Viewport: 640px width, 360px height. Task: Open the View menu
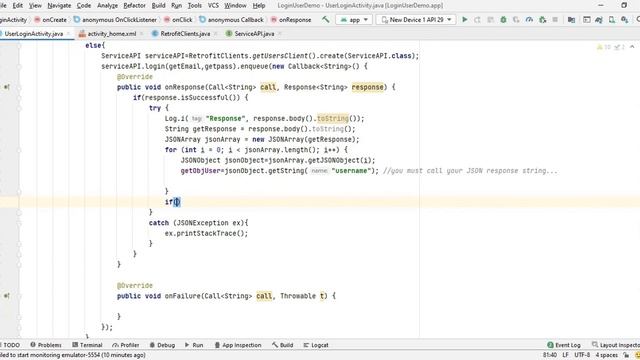click(x=35, y=6)
